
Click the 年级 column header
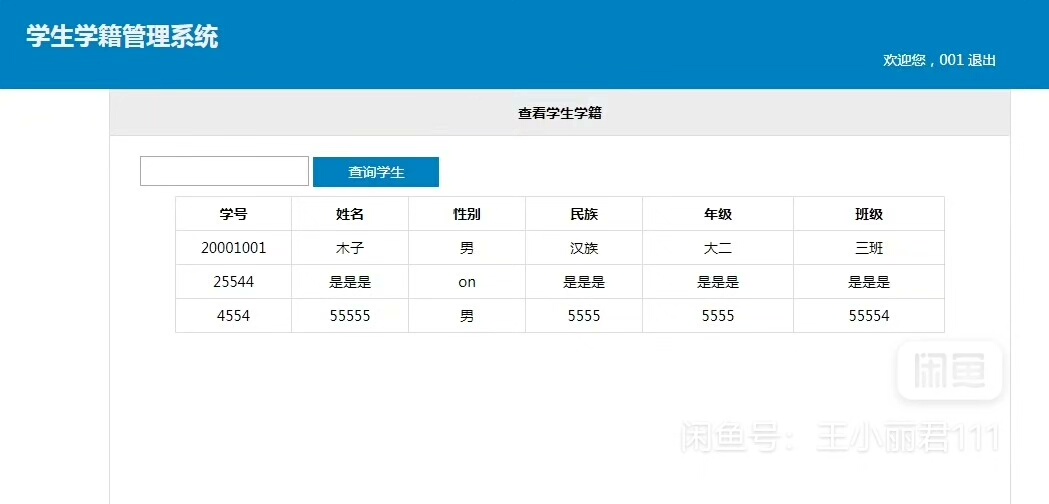tap(718, 214)
